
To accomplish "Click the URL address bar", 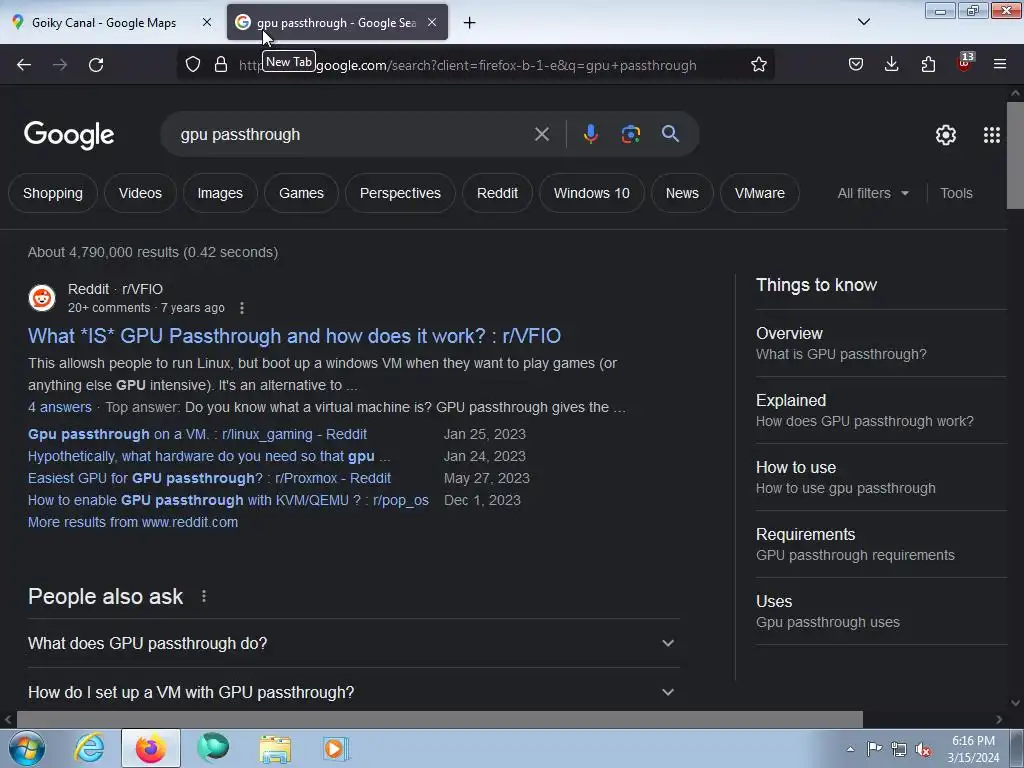I will tap(475, 65).
